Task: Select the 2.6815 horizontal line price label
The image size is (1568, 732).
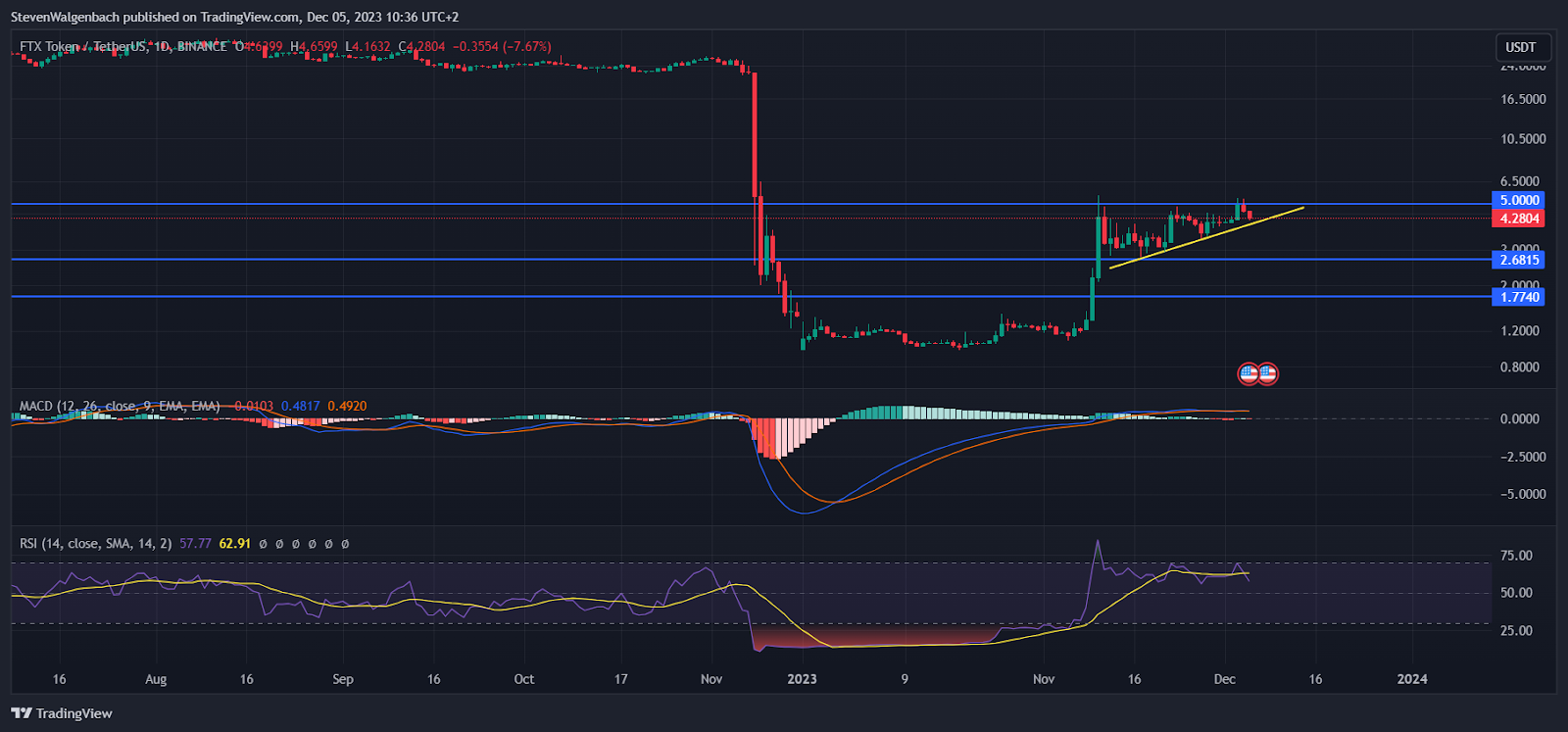Action: [1519, 260]
